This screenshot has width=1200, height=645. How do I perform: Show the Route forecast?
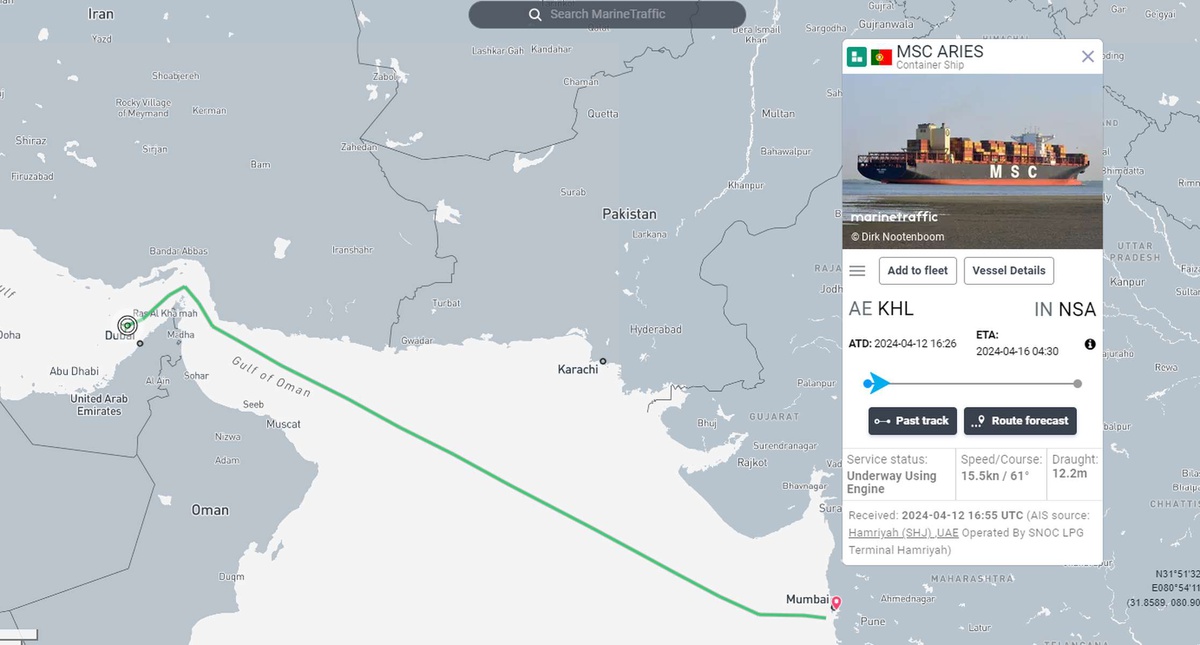click(1020, 421)
